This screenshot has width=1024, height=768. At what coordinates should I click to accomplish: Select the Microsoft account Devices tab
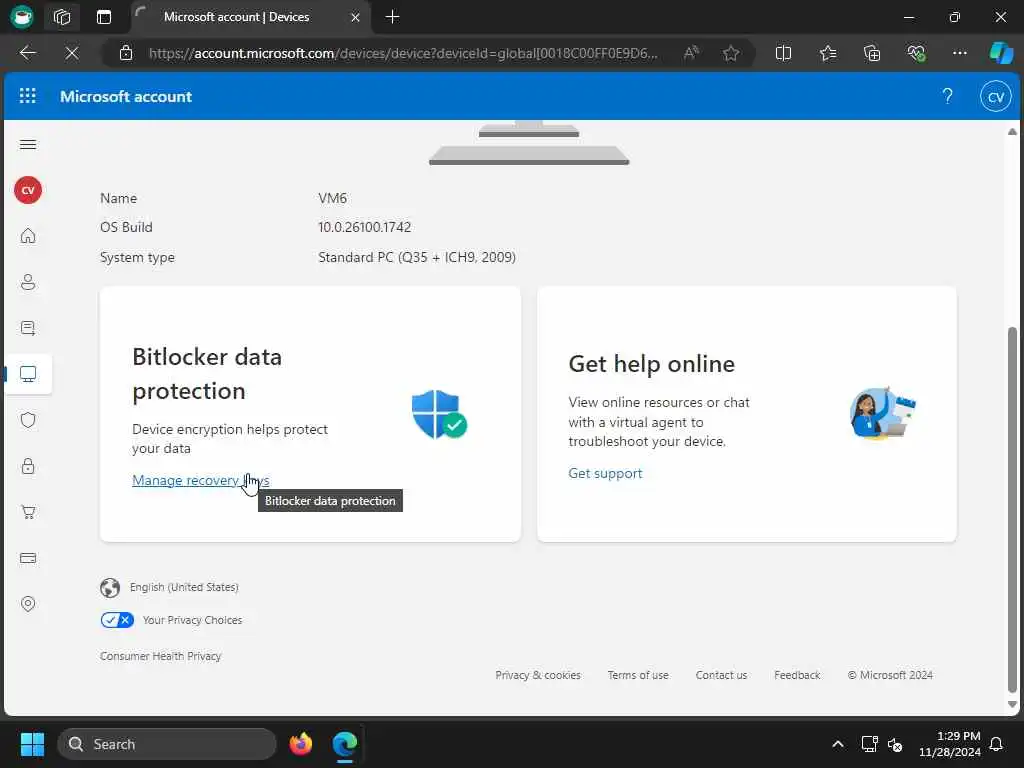[x=236, y=17]
